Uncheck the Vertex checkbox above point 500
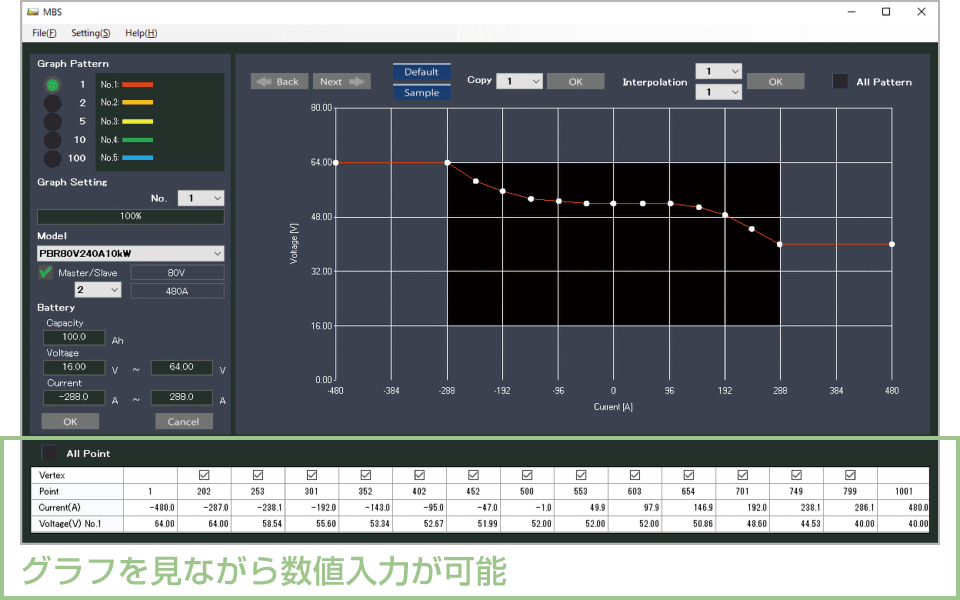The height and width of the screenshot is (600, 960). 527,474
